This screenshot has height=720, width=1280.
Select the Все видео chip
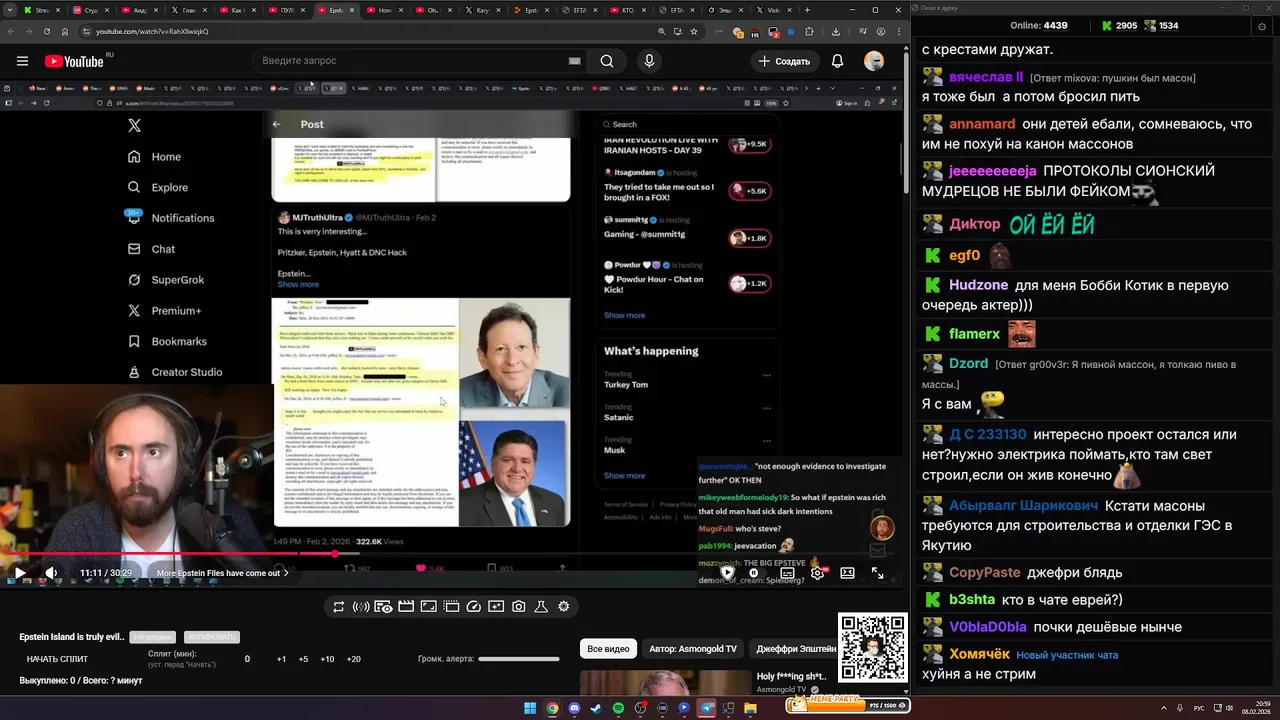608,649
